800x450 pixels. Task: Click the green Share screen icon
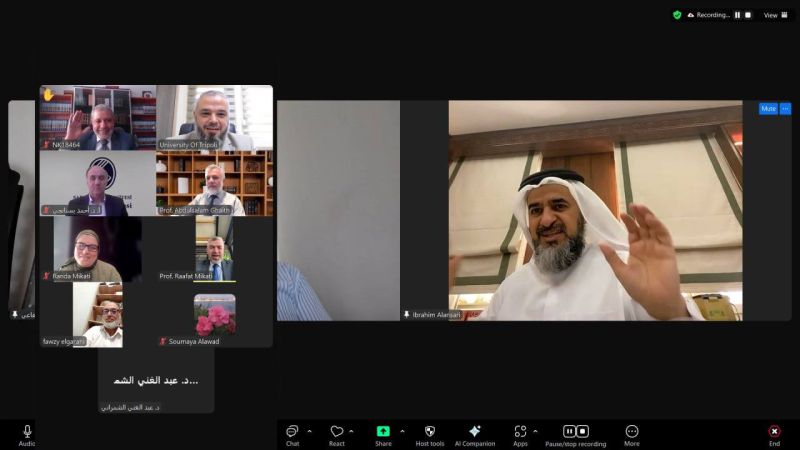pos(383,432)
